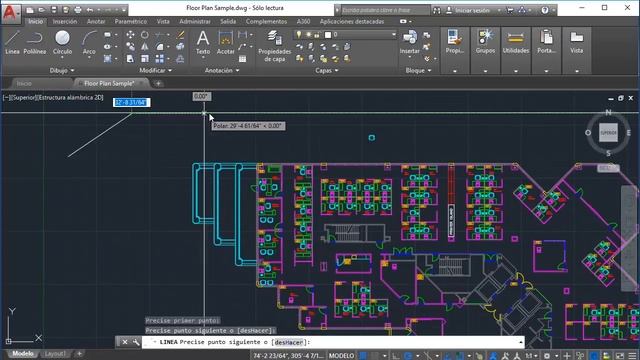Click the Open file quick access icon
This screenshot has width=640, height=360.
pos(42,10)
